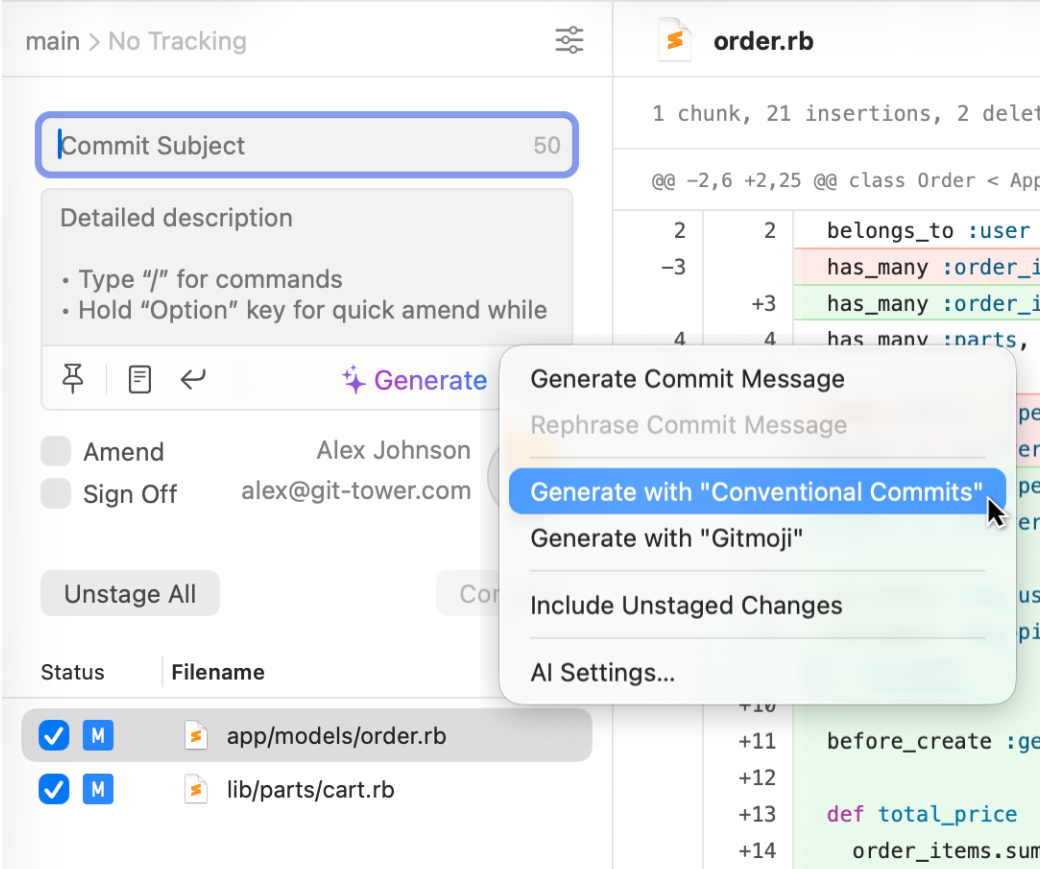Viewport: 1040px width, 869px height.
Task: Enable the Sign Off checkbox
Action: [x=56, y=494]
